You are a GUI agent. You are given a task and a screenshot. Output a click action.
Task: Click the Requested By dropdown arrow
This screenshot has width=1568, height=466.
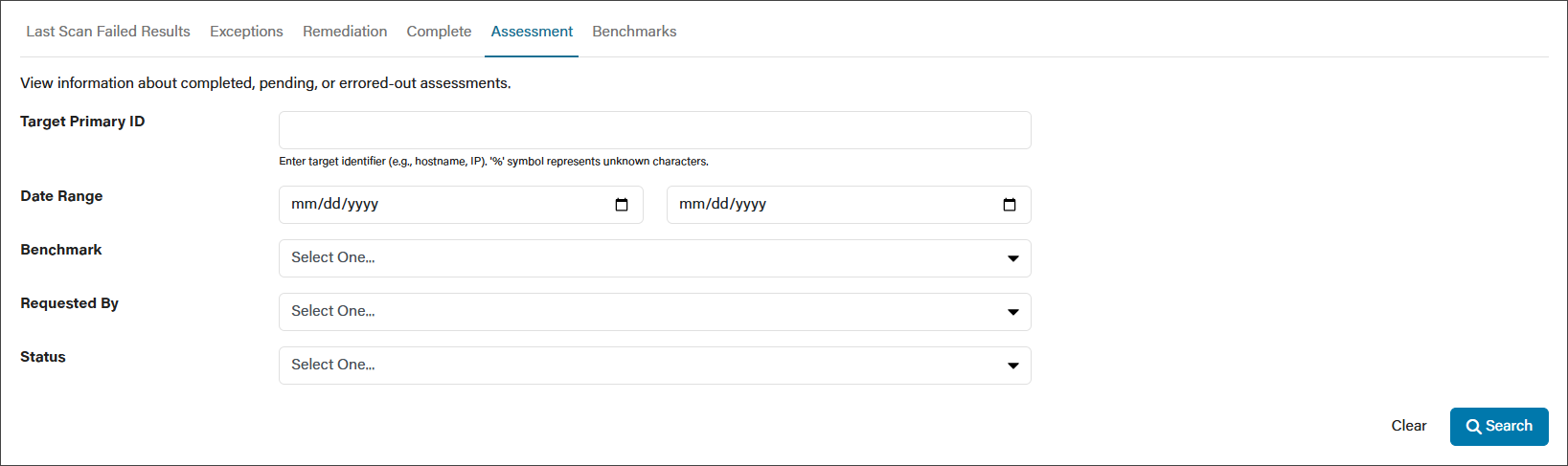[1013, 312]
